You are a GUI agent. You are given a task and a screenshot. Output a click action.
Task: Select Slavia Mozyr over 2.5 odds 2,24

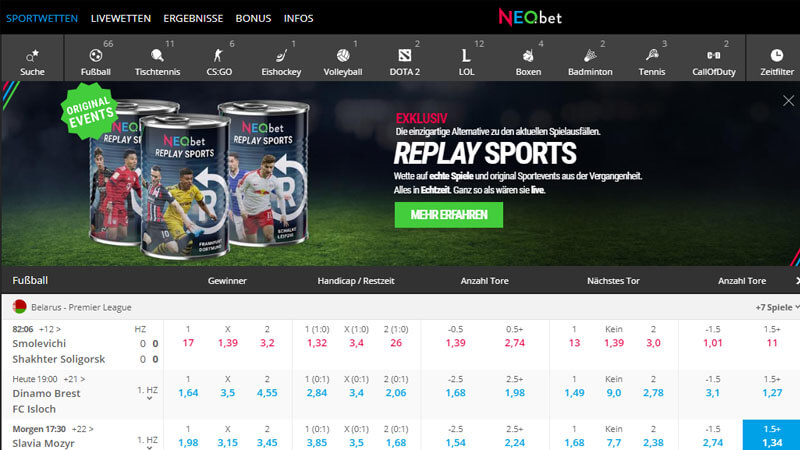515,442
